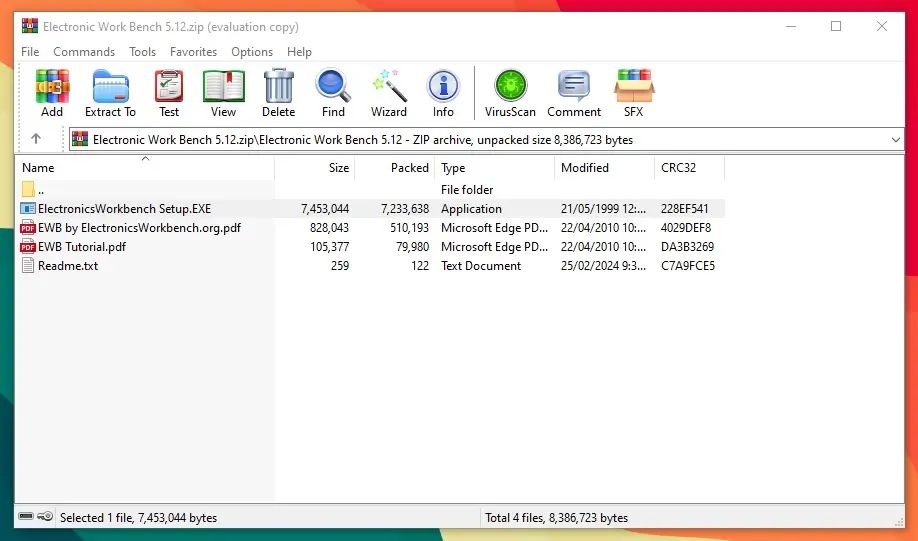Image resolution: width=918 pixels, height=541 pixels.
Task: Launch the Wizard wand tool
Action: [x=389, y=86]
